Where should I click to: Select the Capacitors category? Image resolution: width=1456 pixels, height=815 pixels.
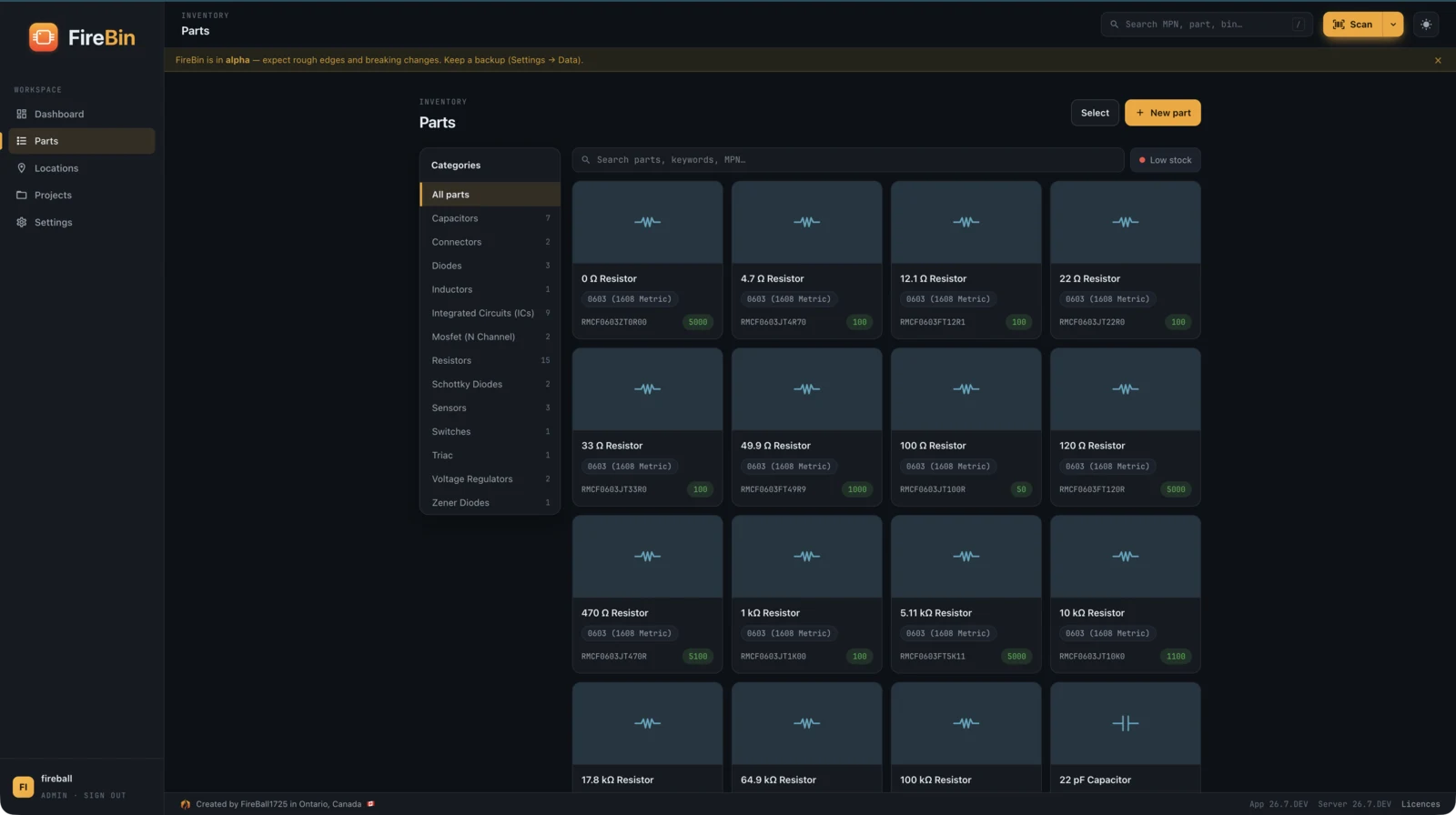pos(490,218)
